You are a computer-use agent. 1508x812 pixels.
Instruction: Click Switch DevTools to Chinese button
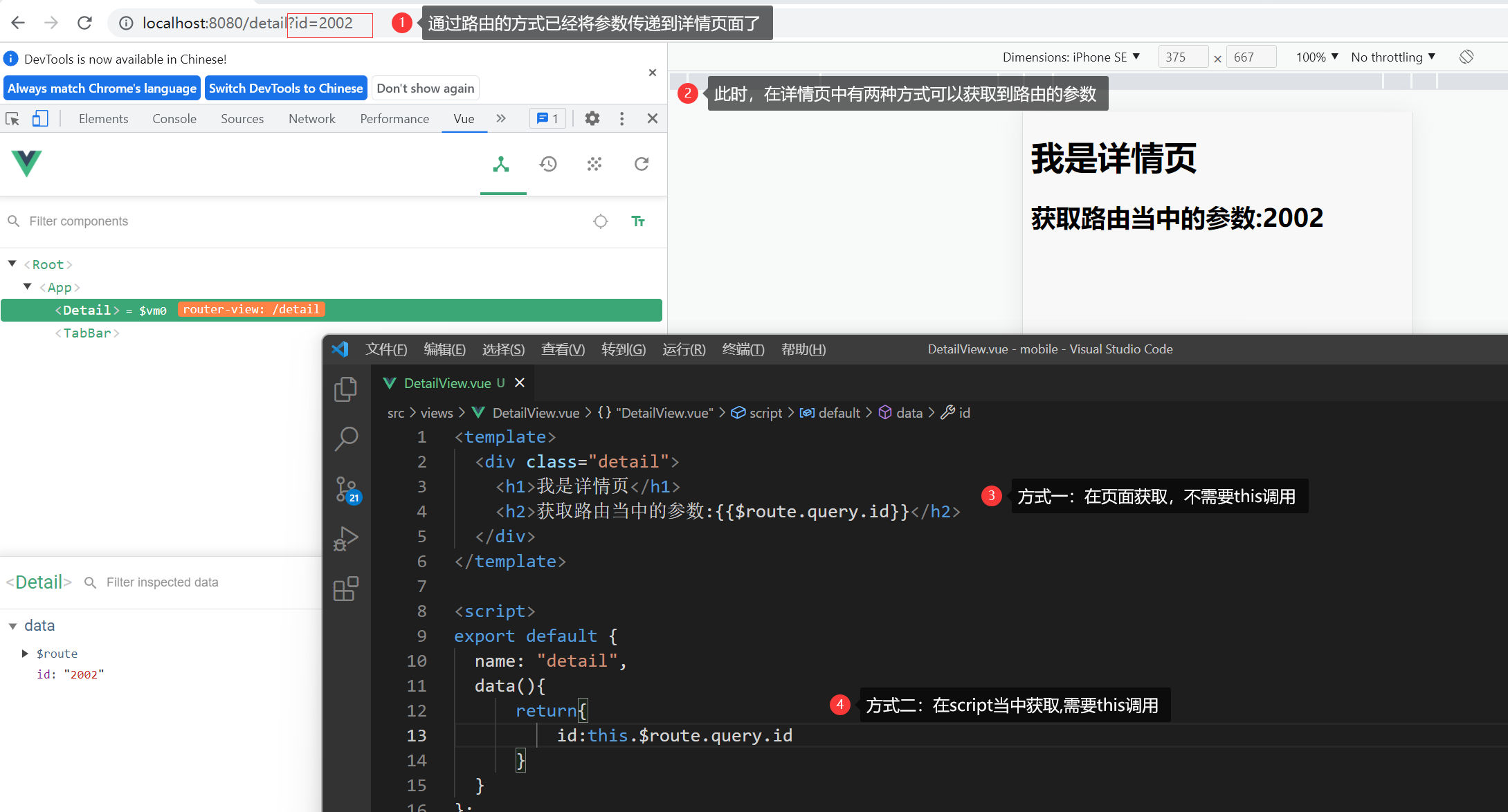click(x=286, y=89)
